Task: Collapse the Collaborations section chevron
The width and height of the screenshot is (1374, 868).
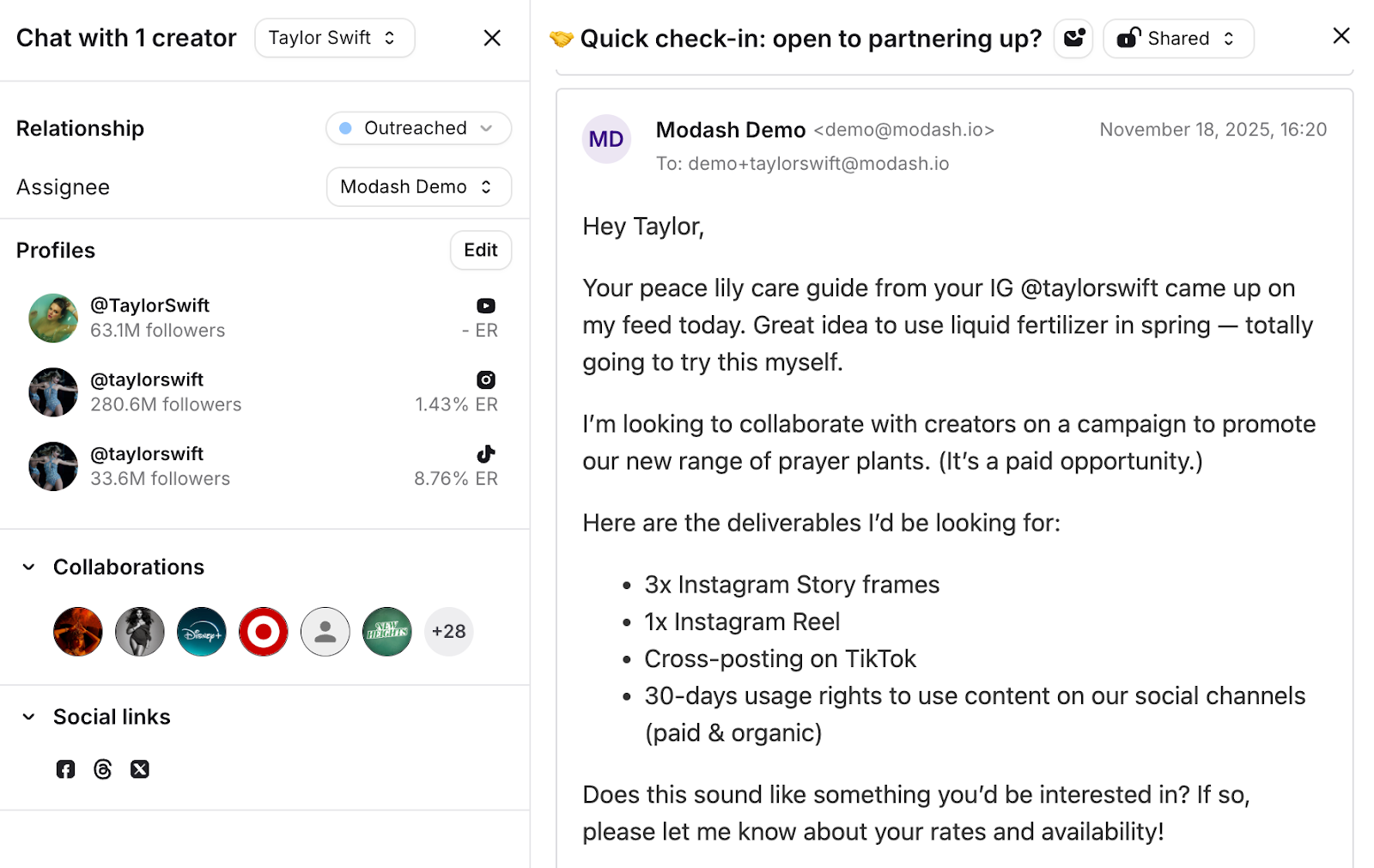Action: 28,567
